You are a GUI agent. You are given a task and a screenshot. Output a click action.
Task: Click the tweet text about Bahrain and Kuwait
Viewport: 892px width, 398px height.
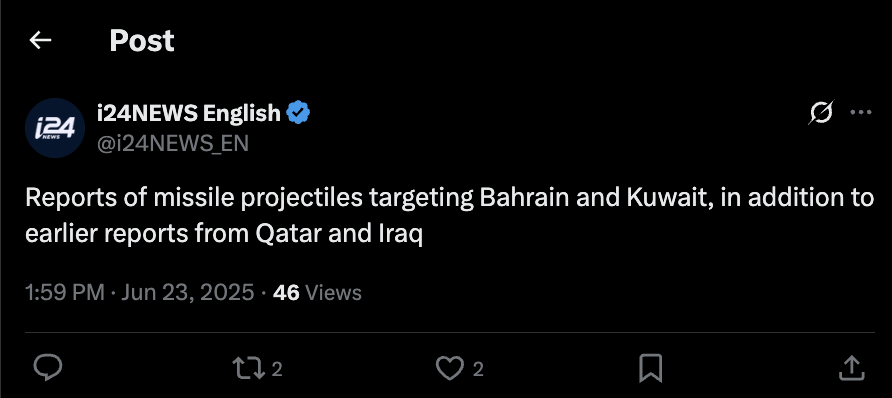pos(449,216)
